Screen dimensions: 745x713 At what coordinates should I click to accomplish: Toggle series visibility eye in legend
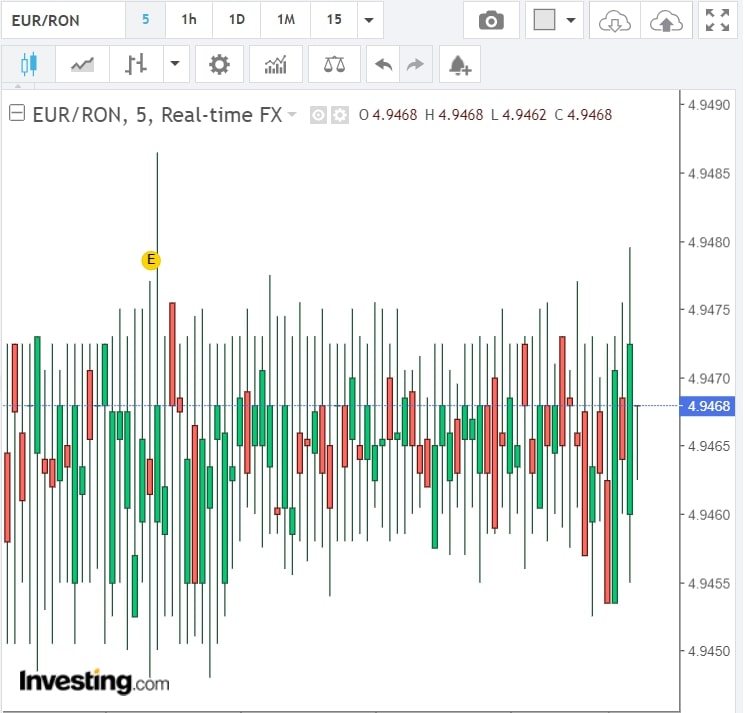coord(318,115)
